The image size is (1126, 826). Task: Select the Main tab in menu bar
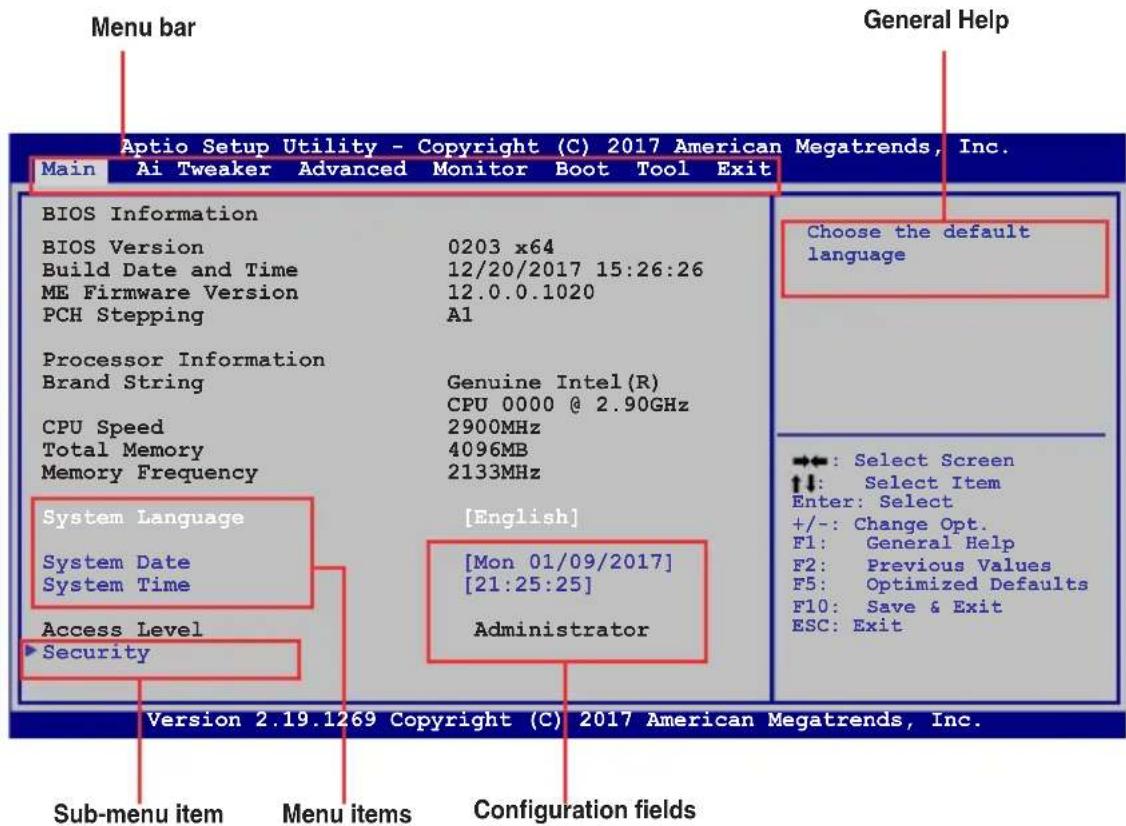(68, 170)
